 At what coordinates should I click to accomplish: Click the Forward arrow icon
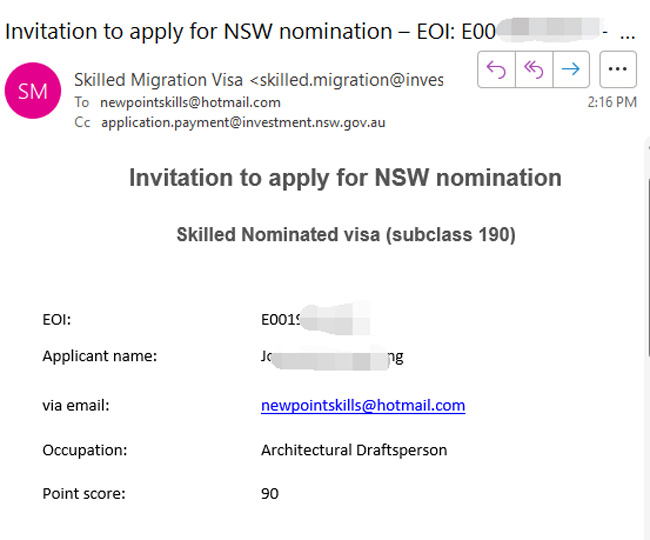[571, 69]
